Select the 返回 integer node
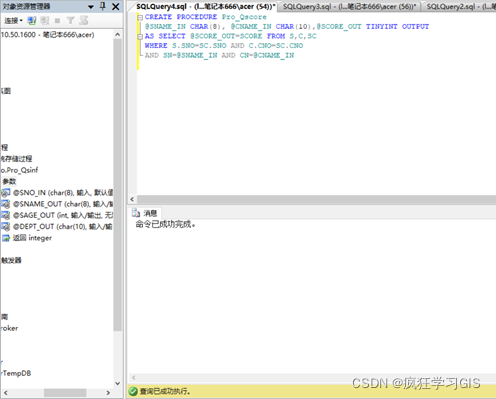The width and height of the screenshot is (496, 399). 32,238
